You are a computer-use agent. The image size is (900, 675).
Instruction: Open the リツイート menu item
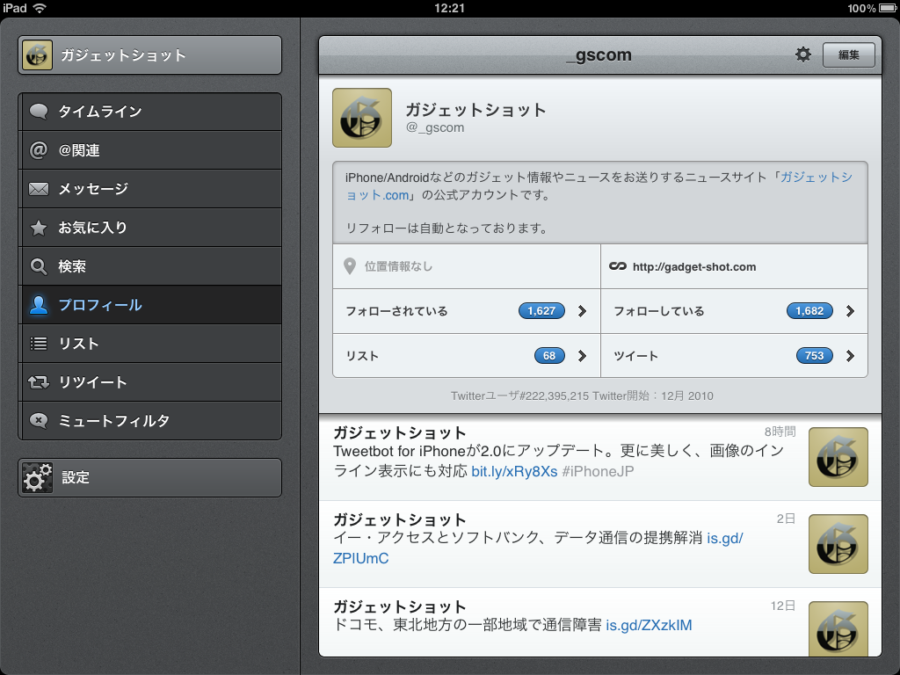point(150,382)
